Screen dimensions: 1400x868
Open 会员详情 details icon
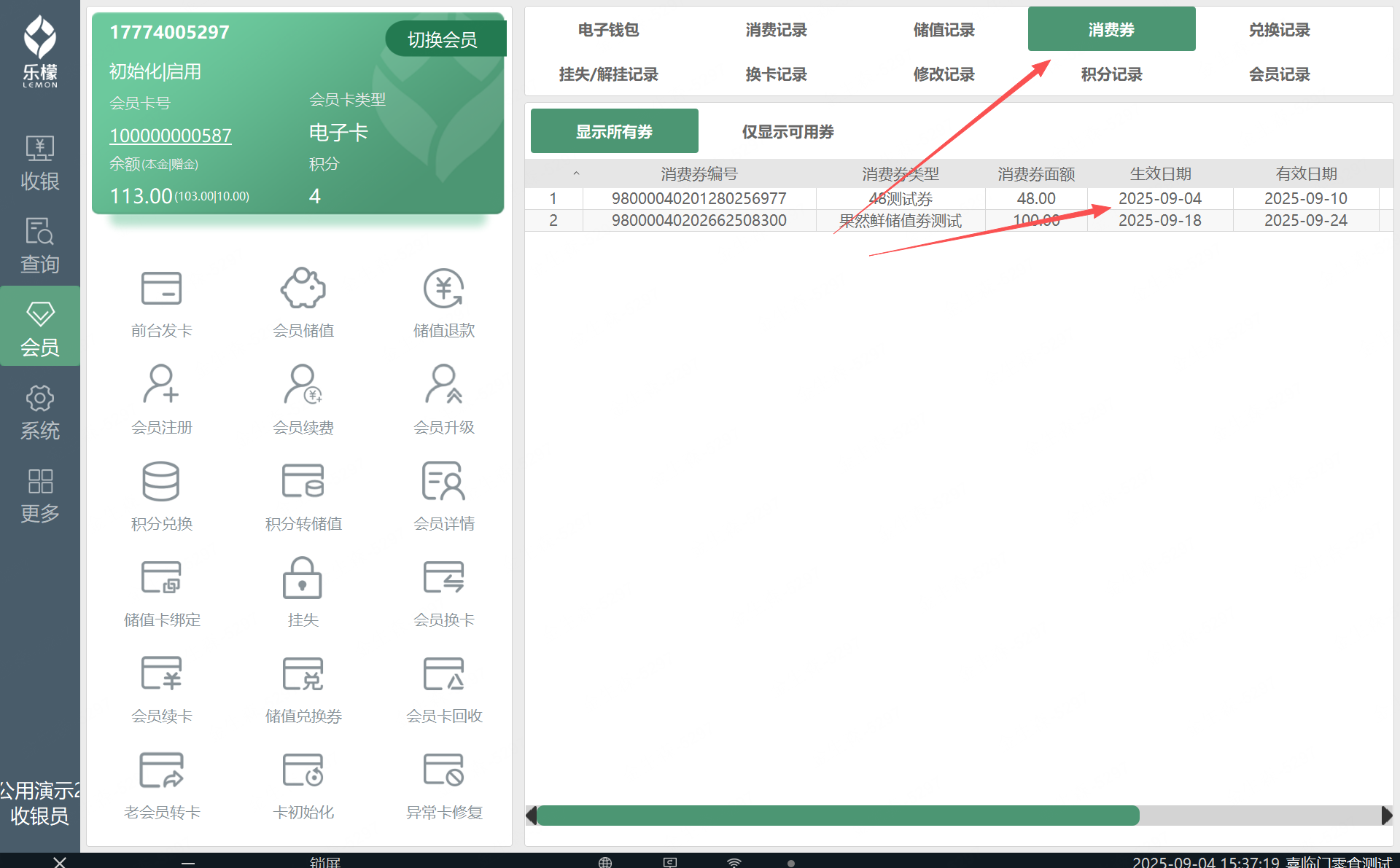click(444, 482)
